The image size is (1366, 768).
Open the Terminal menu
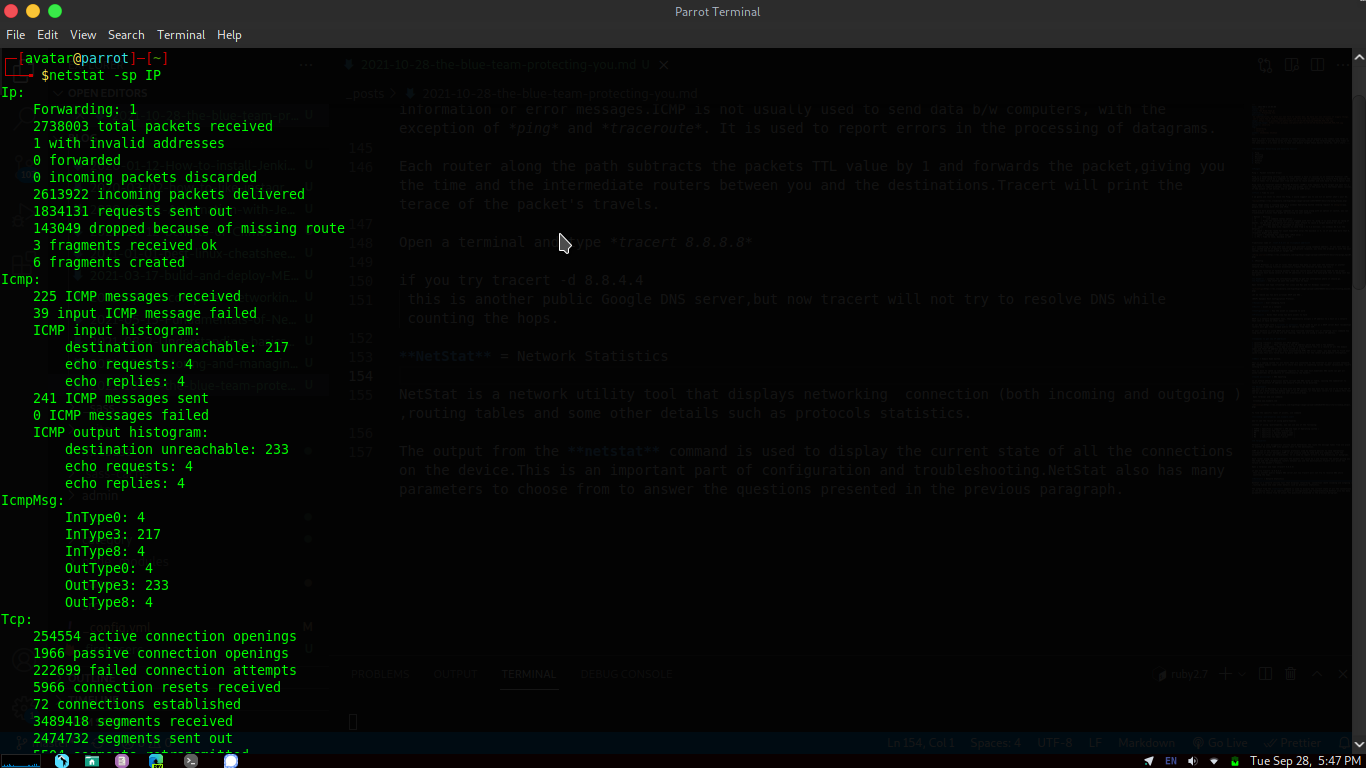(x=181, y=34)
